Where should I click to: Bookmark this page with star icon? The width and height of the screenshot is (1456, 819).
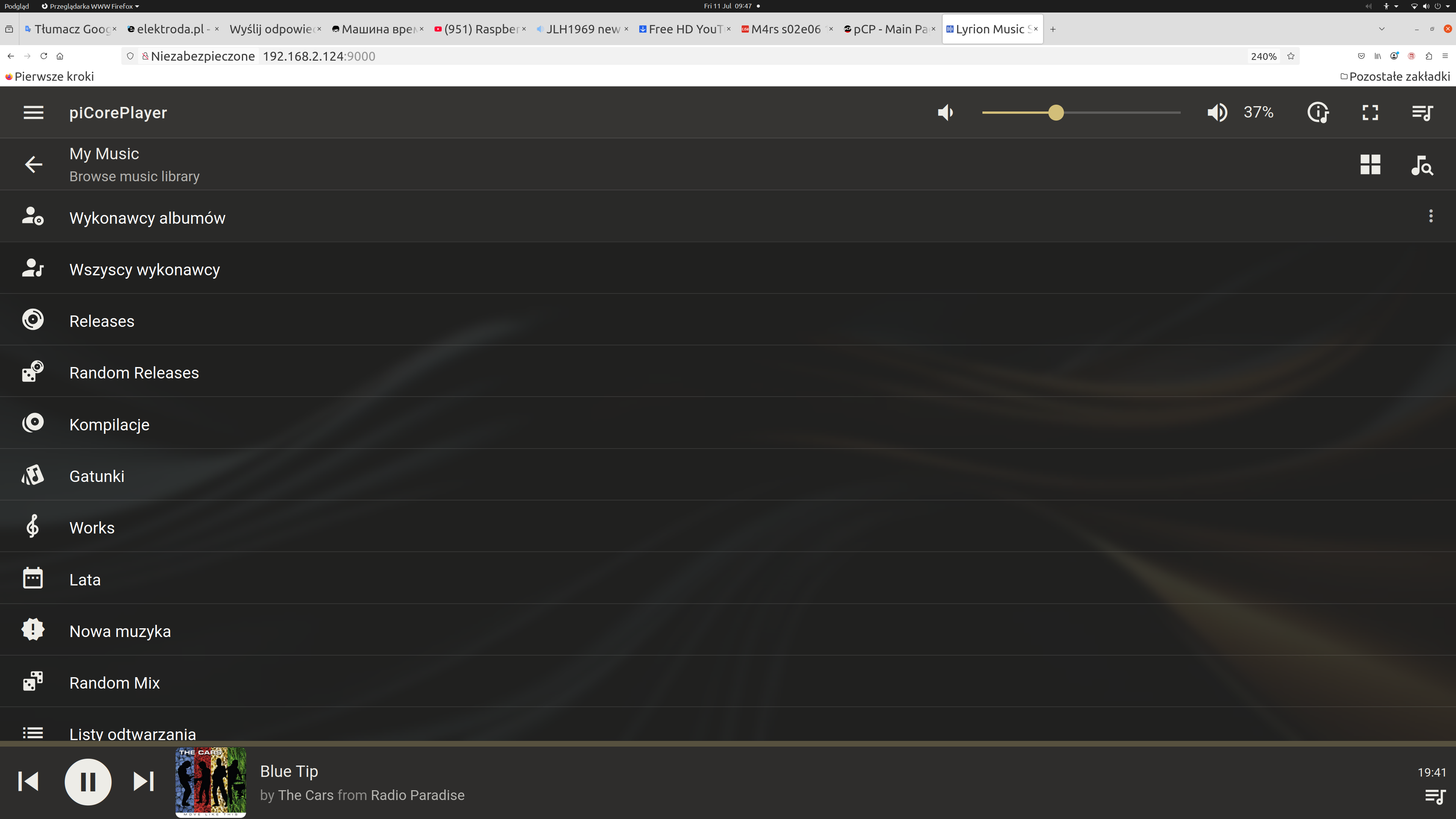click(1290, 56)
